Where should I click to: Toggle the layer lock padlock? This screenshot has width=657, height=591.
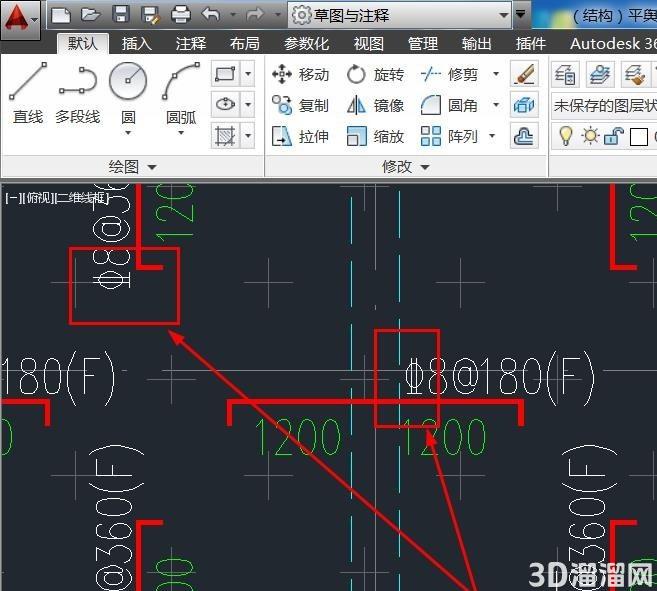613,136
